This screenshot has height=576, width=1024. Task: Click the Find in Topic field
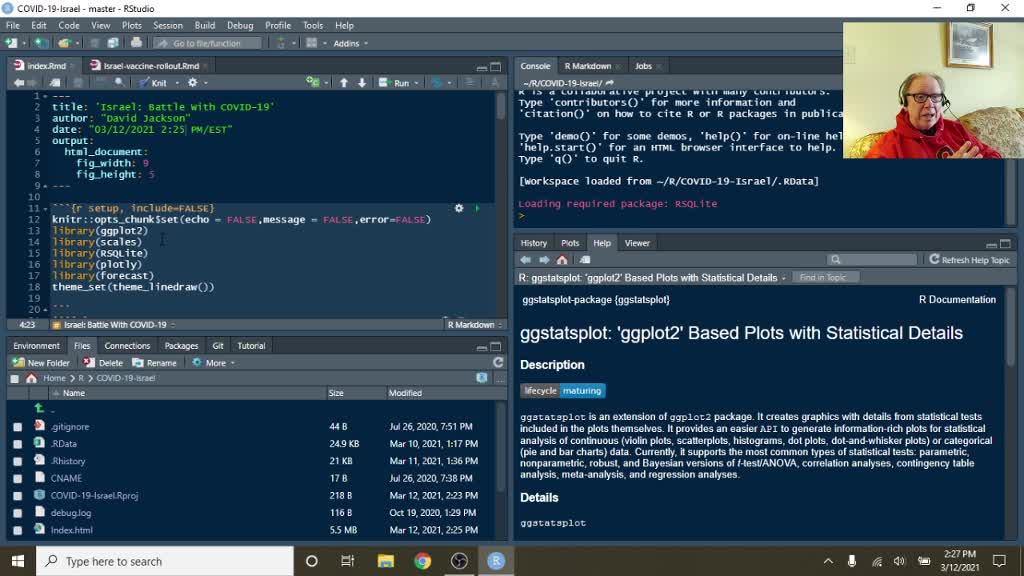[826, 278]
